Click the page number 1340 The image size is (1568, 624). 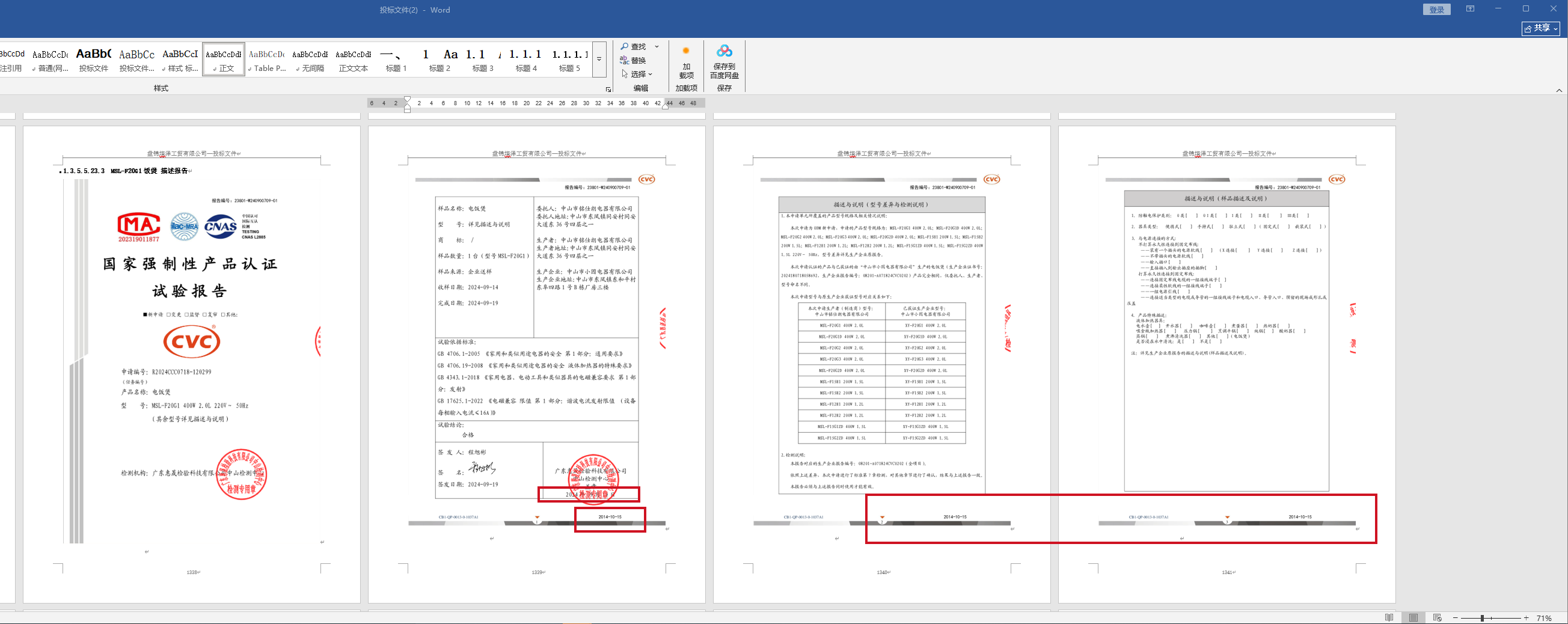click(883, 572)
